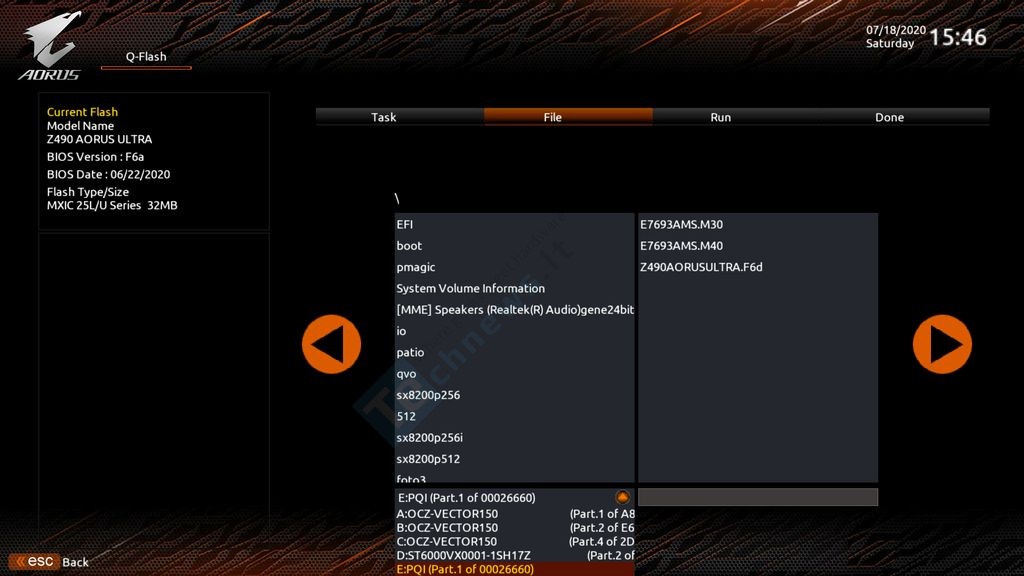
Task: Choose highlighted drive E:PQI in list
Action: (x=515, y=569)
